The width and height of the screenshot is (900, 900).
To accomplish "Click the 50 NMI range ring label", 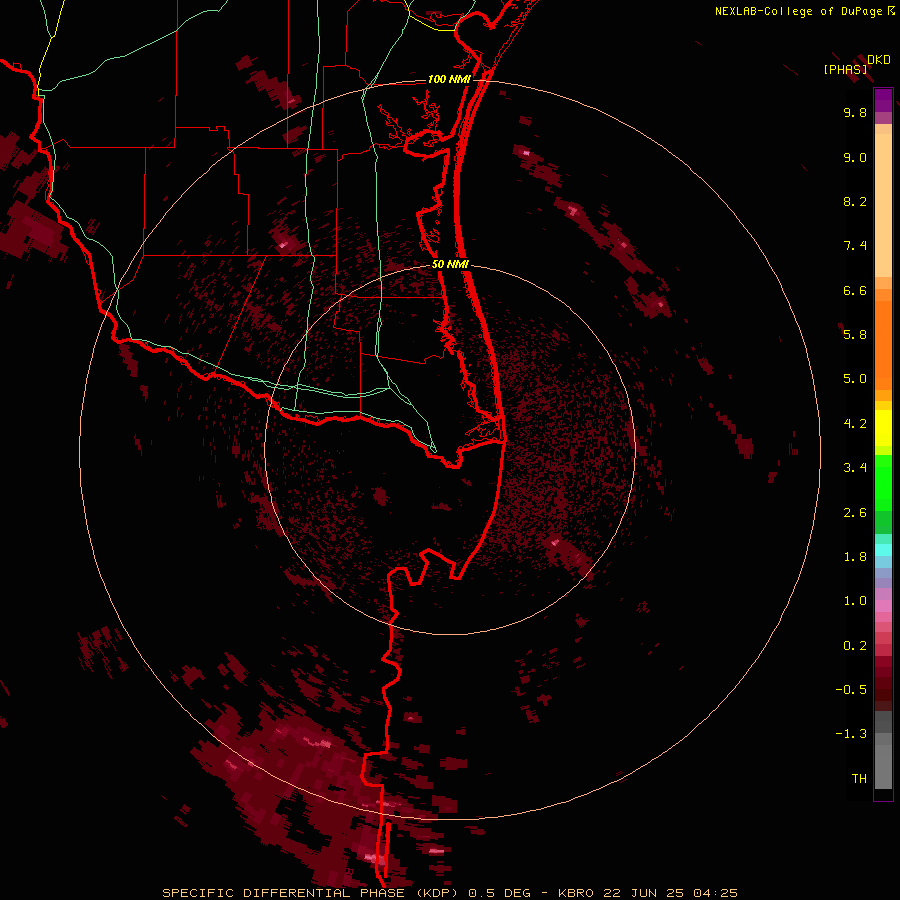I will [450, 265].
